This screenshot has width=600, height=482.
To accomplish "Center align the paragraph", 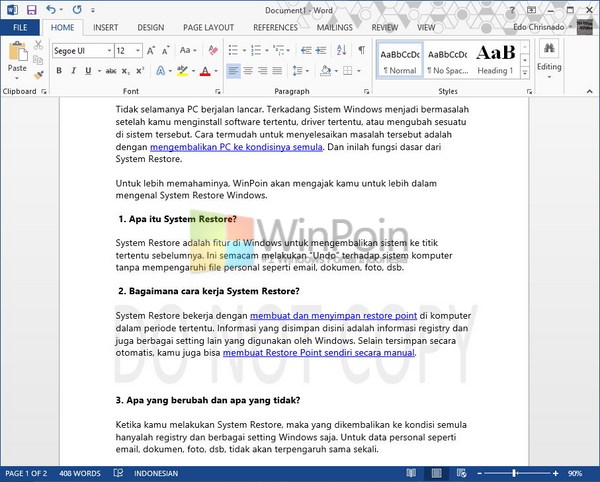I will (x=248, y=71).
